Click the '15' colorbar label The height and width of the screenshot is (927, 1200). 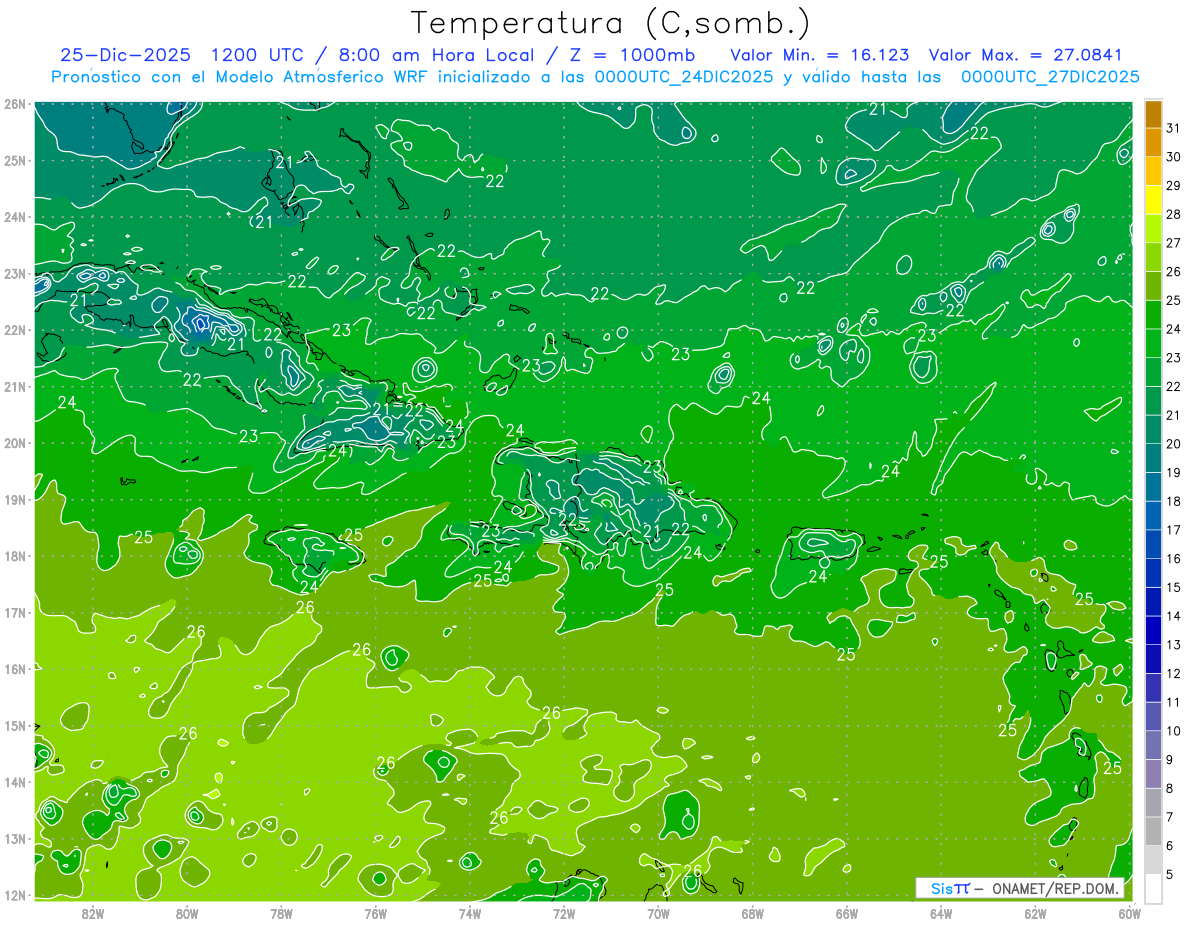1173,587
